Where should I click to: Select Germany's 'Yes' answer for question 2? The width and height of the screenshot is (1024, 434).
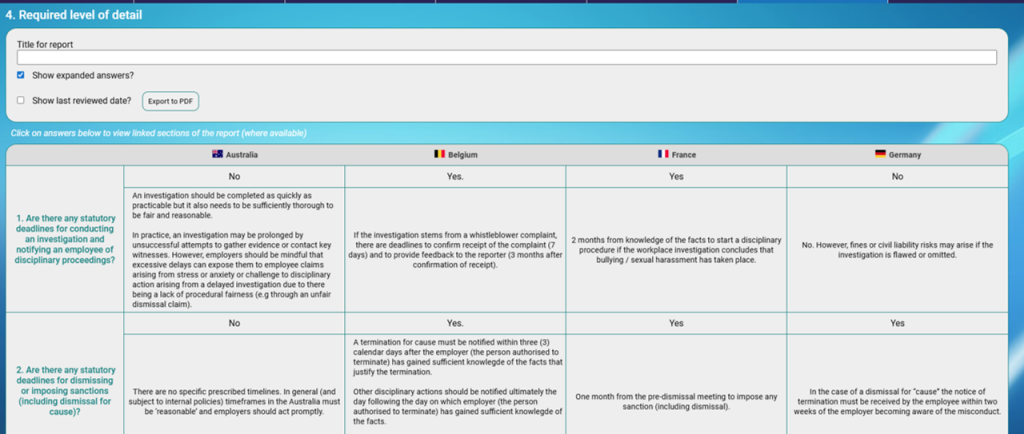tap(897, 323)
